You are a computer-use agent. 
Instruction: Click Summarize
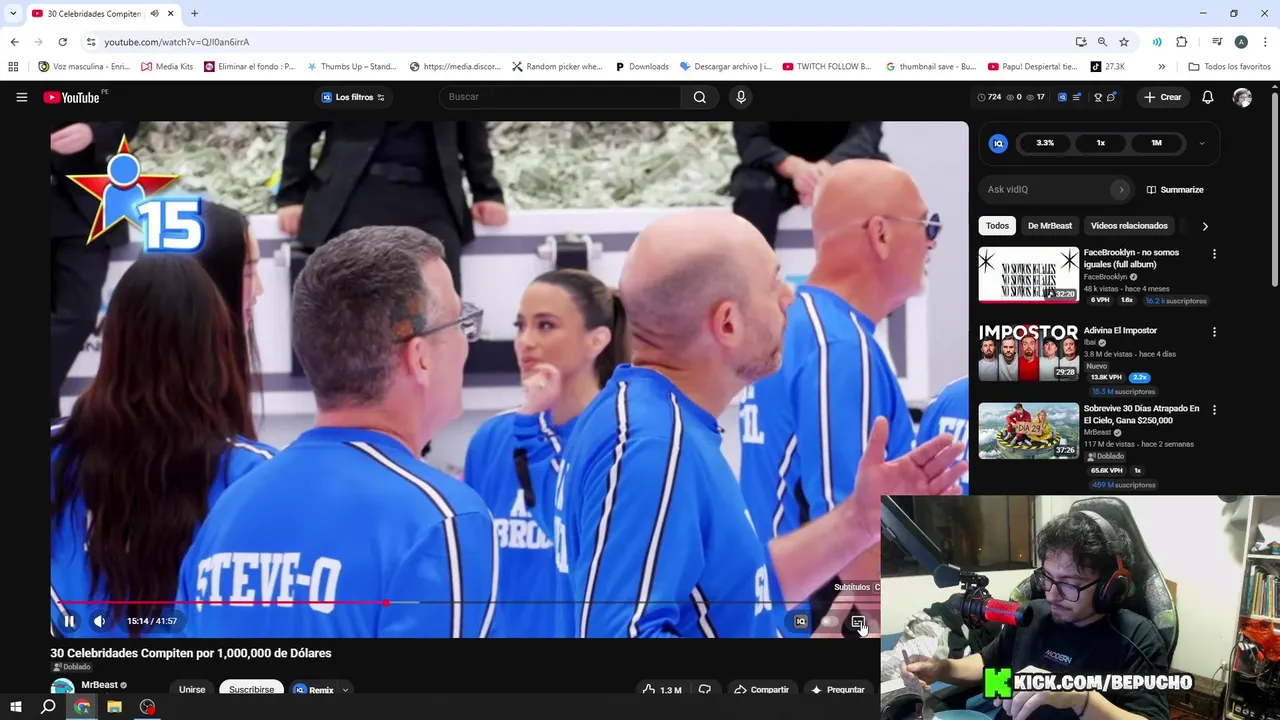(x=1175, y=190)
